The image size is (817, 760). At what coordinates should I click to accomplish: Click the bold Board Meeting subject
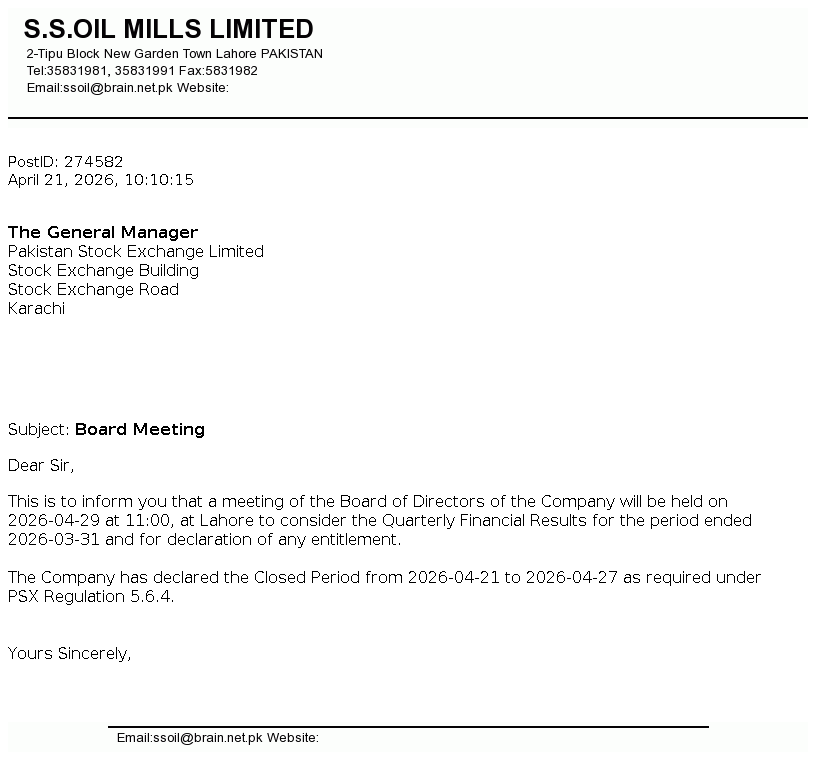[140, 430]
